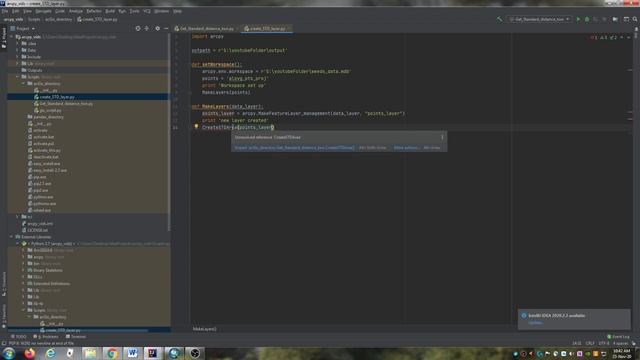Open the TODO tool window tab
The image size is (640, 360).
(x=19, y=337)
